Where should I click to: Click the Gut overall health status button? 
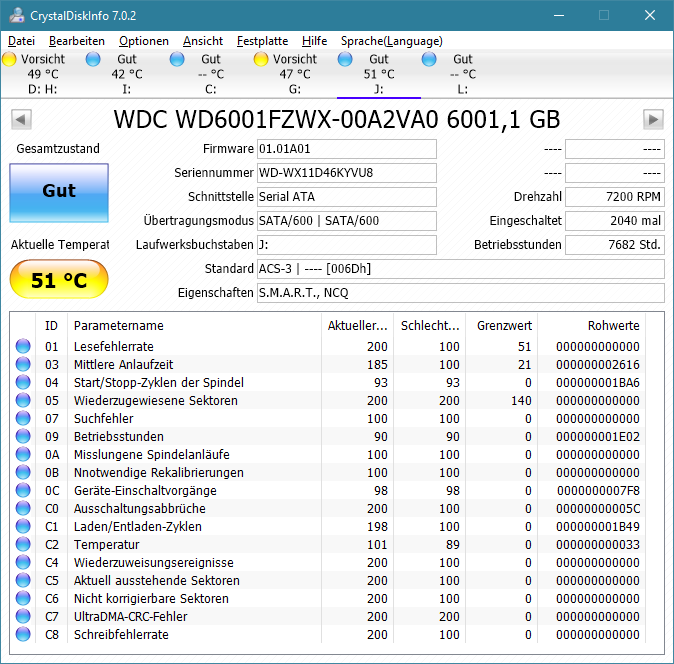(59, 193)
